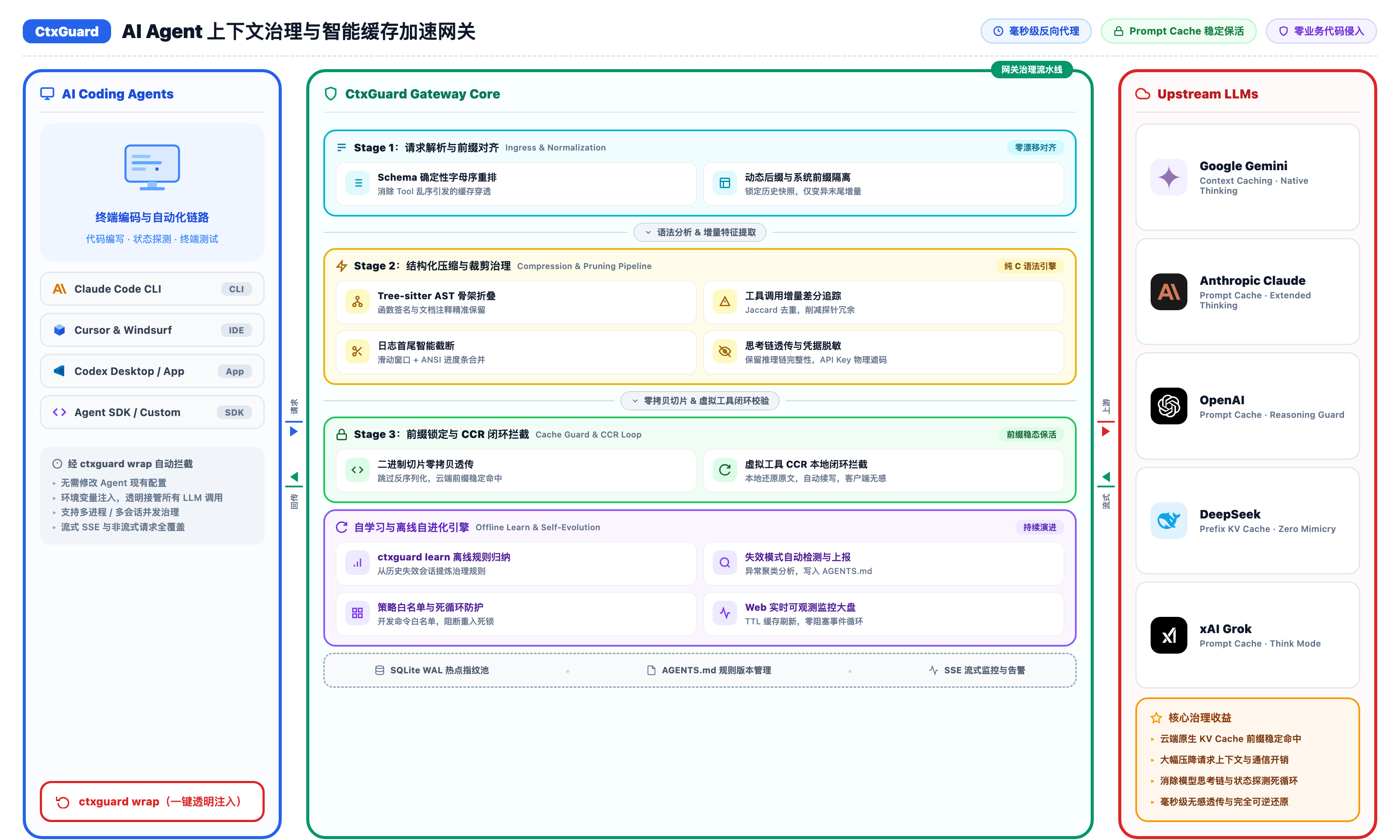1400x840 pixels.
Task: Click the 网关治理流水线 green label
Action: (1031, 70)
